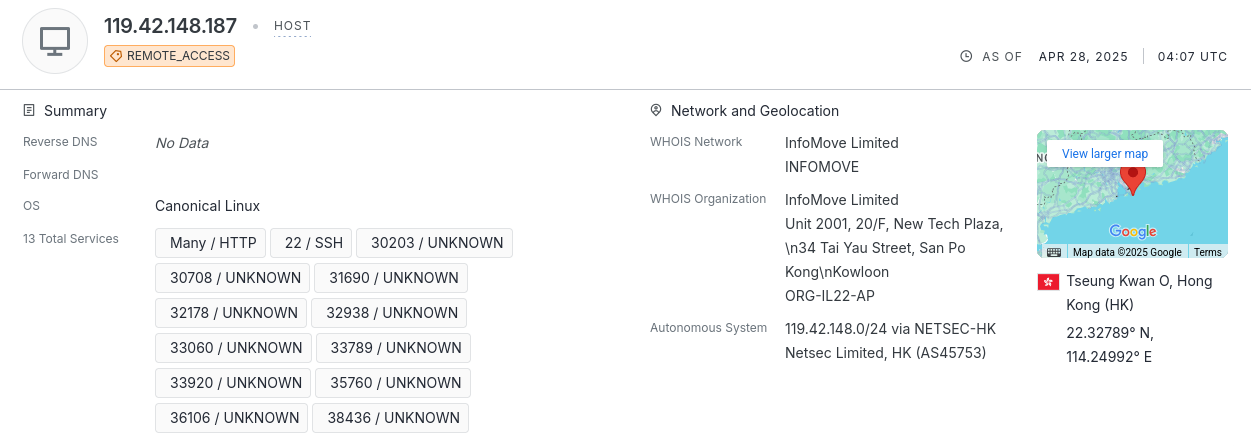Open the map Terms link
The width and height of the screenshot is (1251, 446).
tap(1208, 252)
